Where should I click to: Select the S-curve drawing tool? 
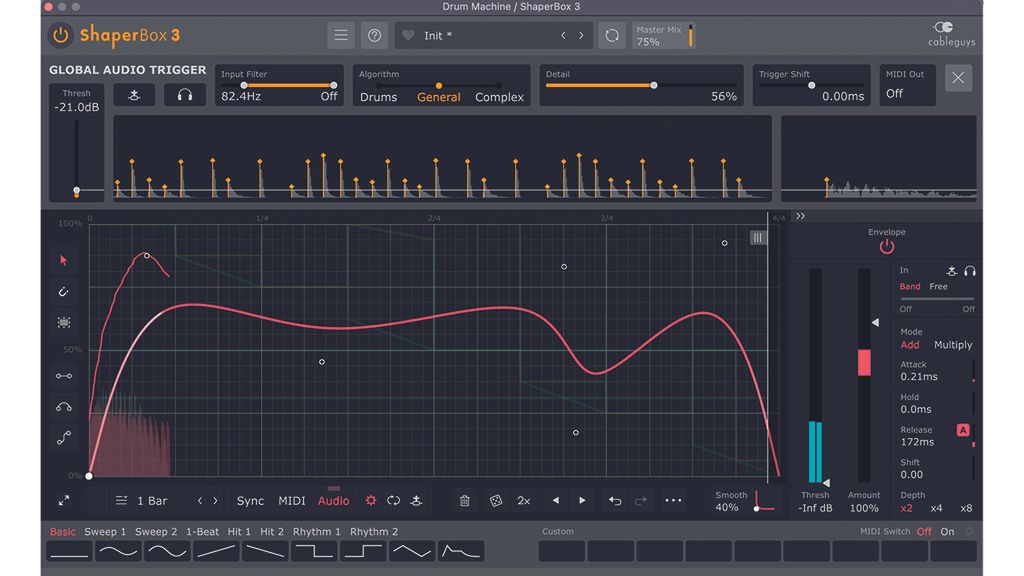tap(63, 438)
